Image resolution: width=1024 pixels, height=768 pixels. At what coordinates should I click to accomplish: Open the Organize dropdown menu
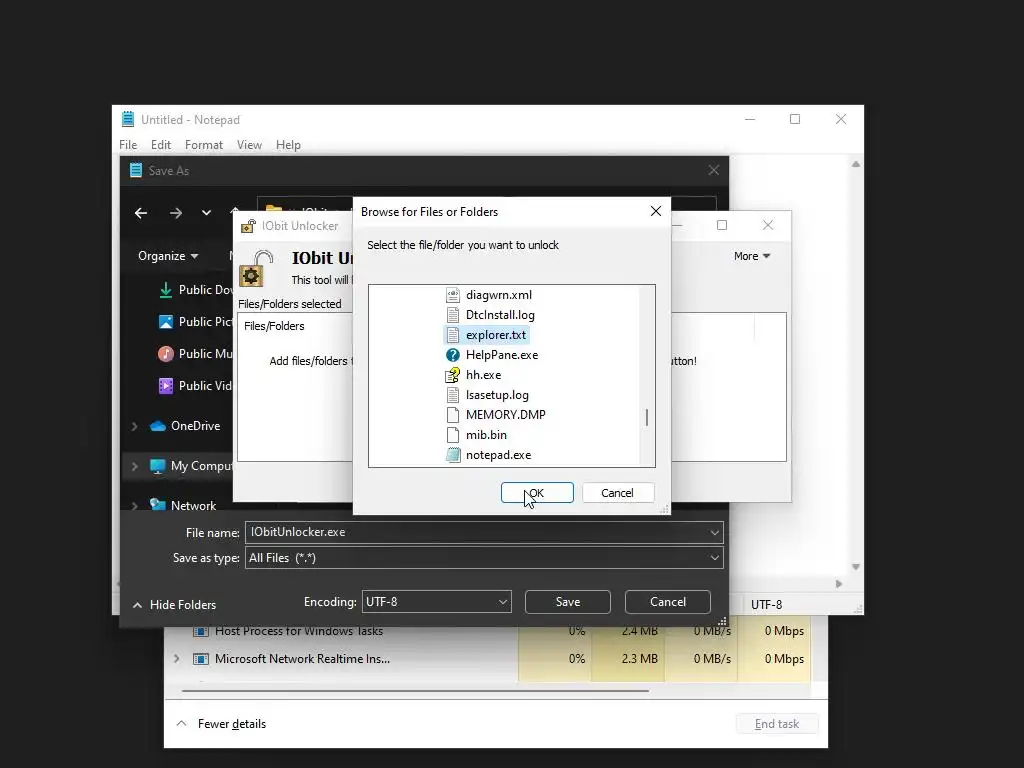(168, 256)
